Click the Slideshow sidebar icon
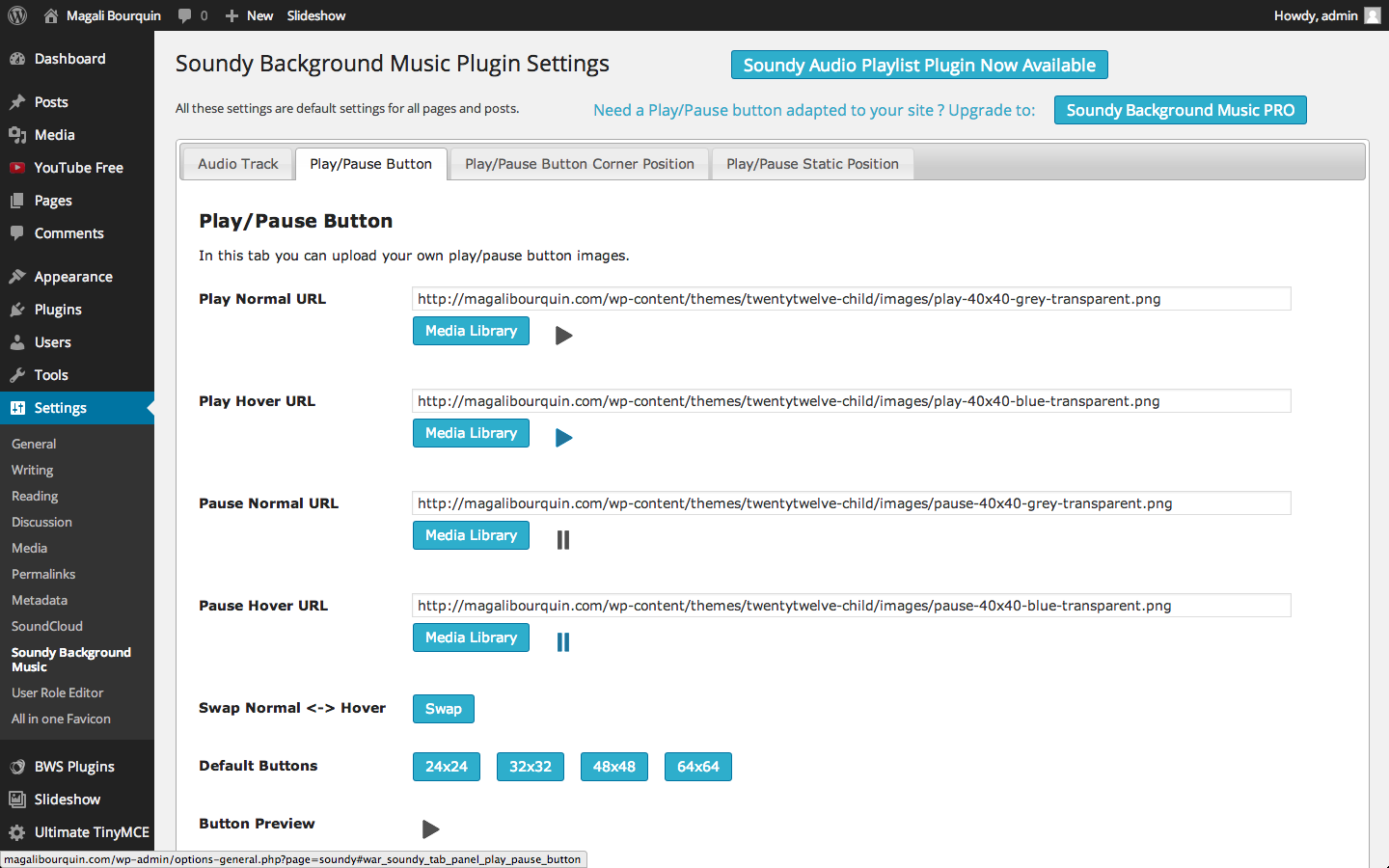1389x868 pixels. click(x=17, y=800)
